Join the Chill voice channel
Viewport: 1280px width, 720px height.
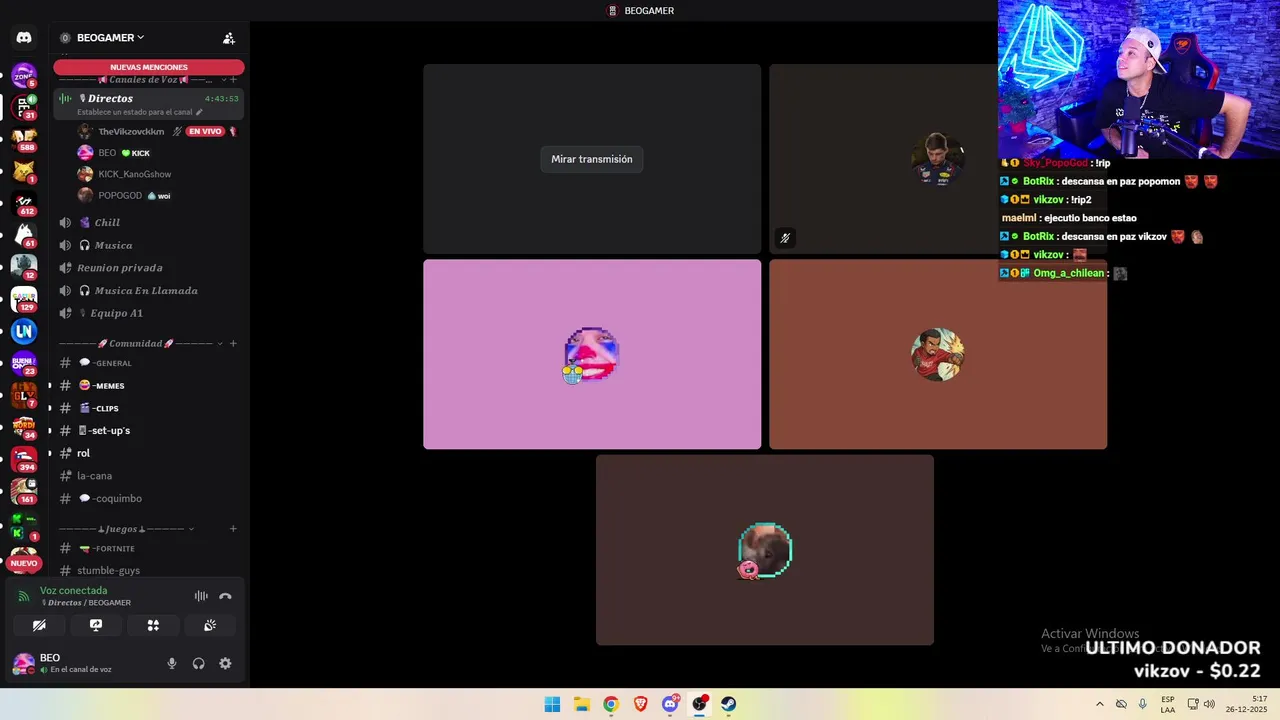coord(149,222)
